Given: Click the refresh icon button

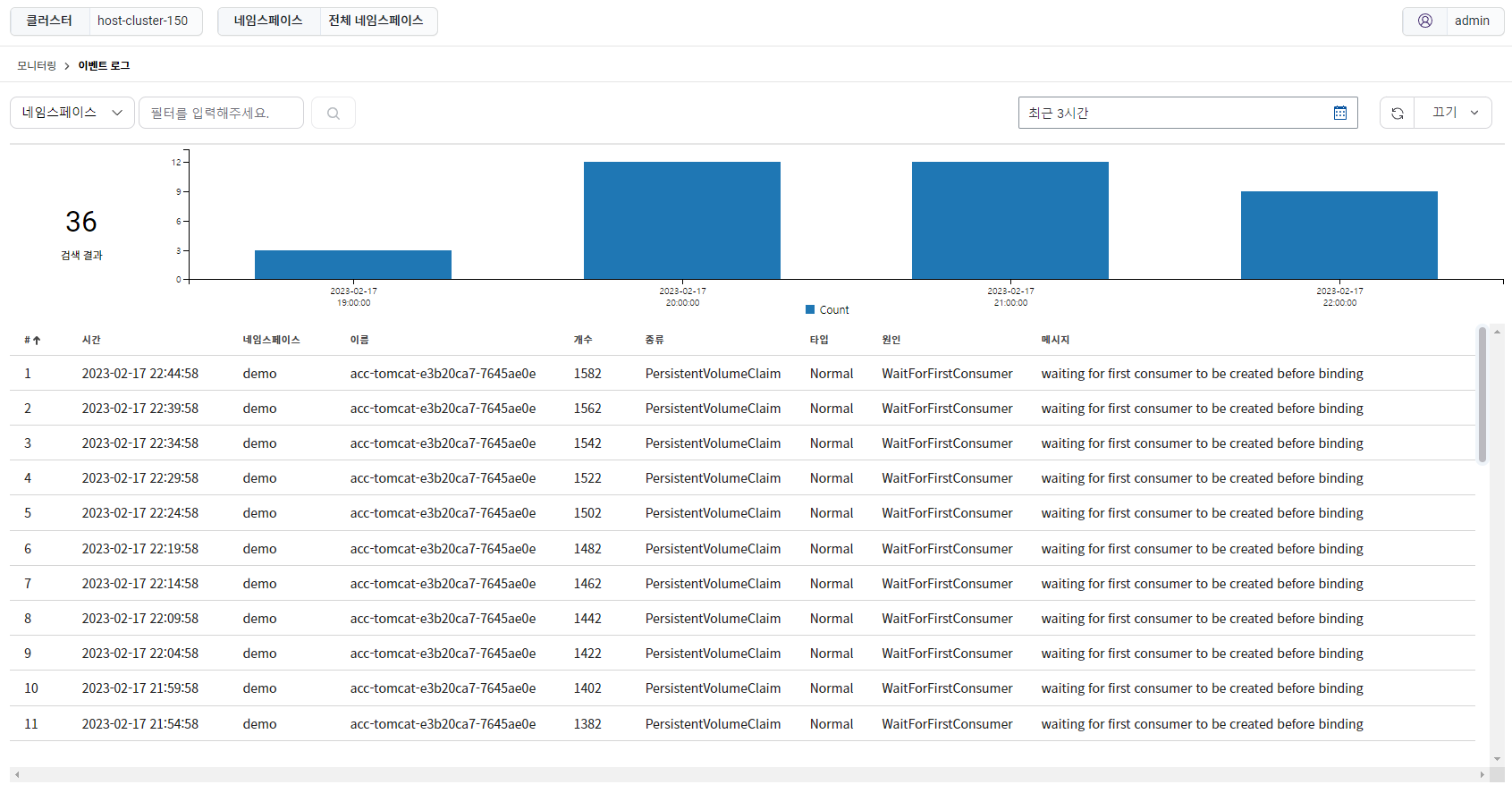Looking at the screenshot, I should pyautogui.click(x=1397, y=113).
